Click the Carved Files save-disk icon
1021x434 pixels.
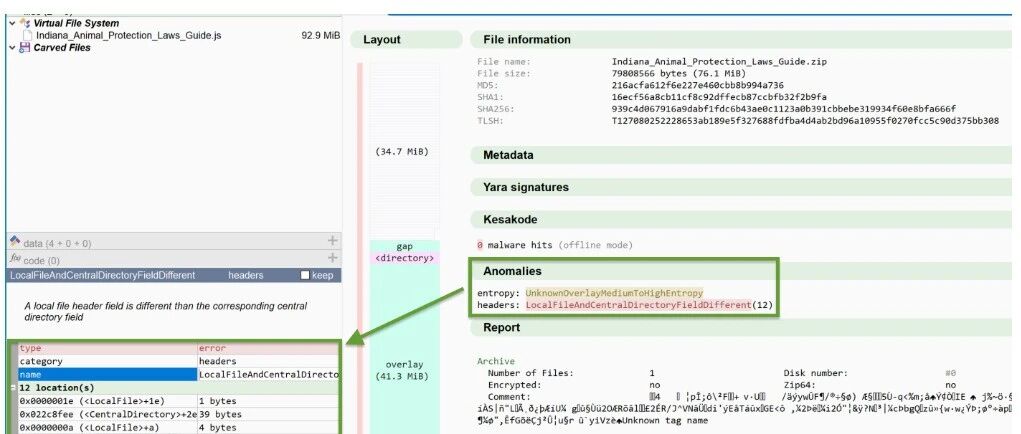click(25, 47)
